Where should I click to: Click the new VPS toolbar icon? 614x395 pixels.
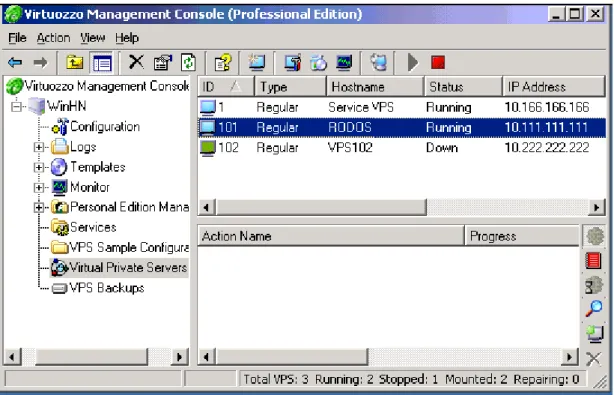257,62
